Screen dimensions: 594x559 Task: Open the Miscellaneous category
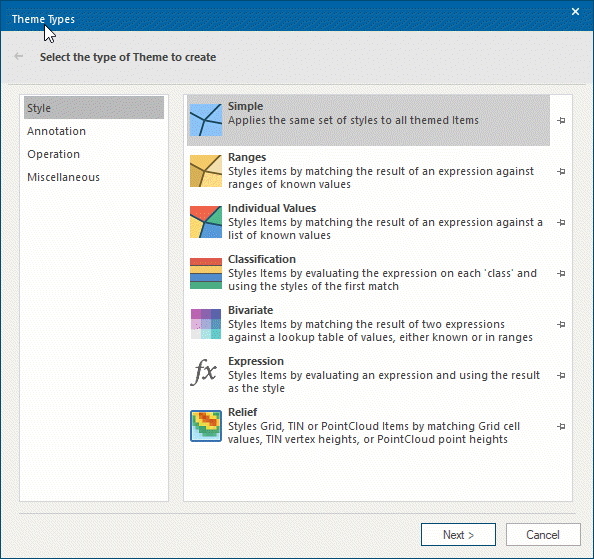94,177
